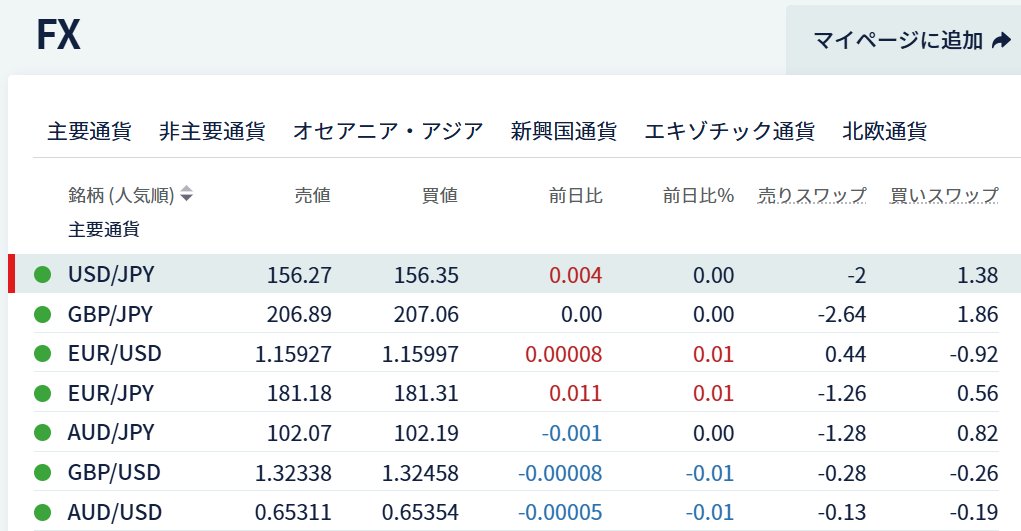
Task: Click EUR/JPY daily change 0.011
Action: click(x=576, y=394)
